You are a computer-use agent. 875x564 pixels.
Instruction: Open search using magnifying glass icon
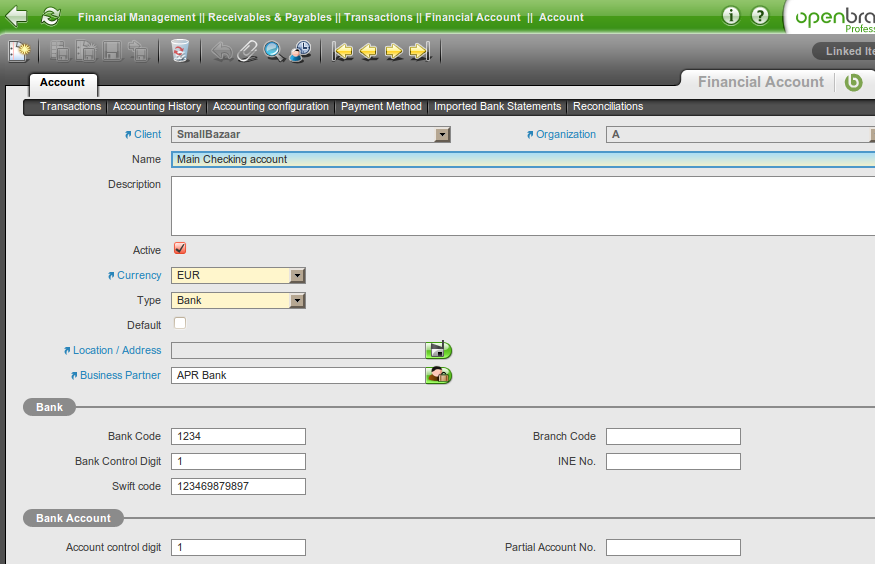point(273,51)
